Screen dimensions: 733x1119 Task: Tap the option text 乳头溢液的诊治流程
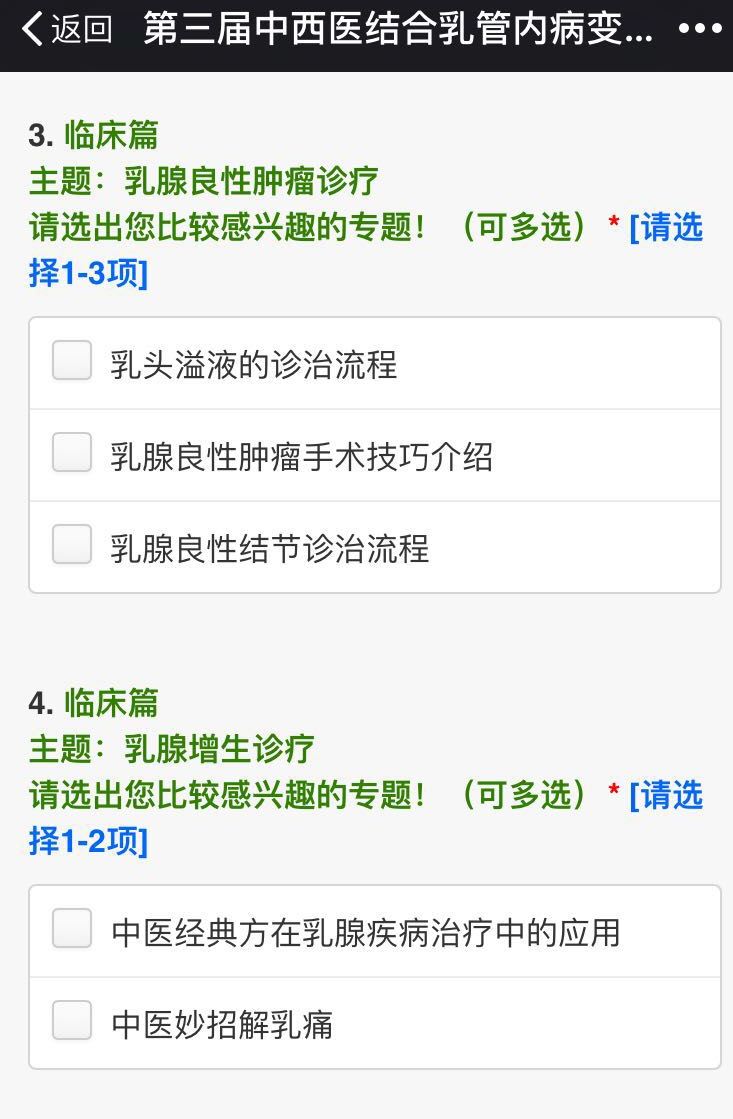253,364
